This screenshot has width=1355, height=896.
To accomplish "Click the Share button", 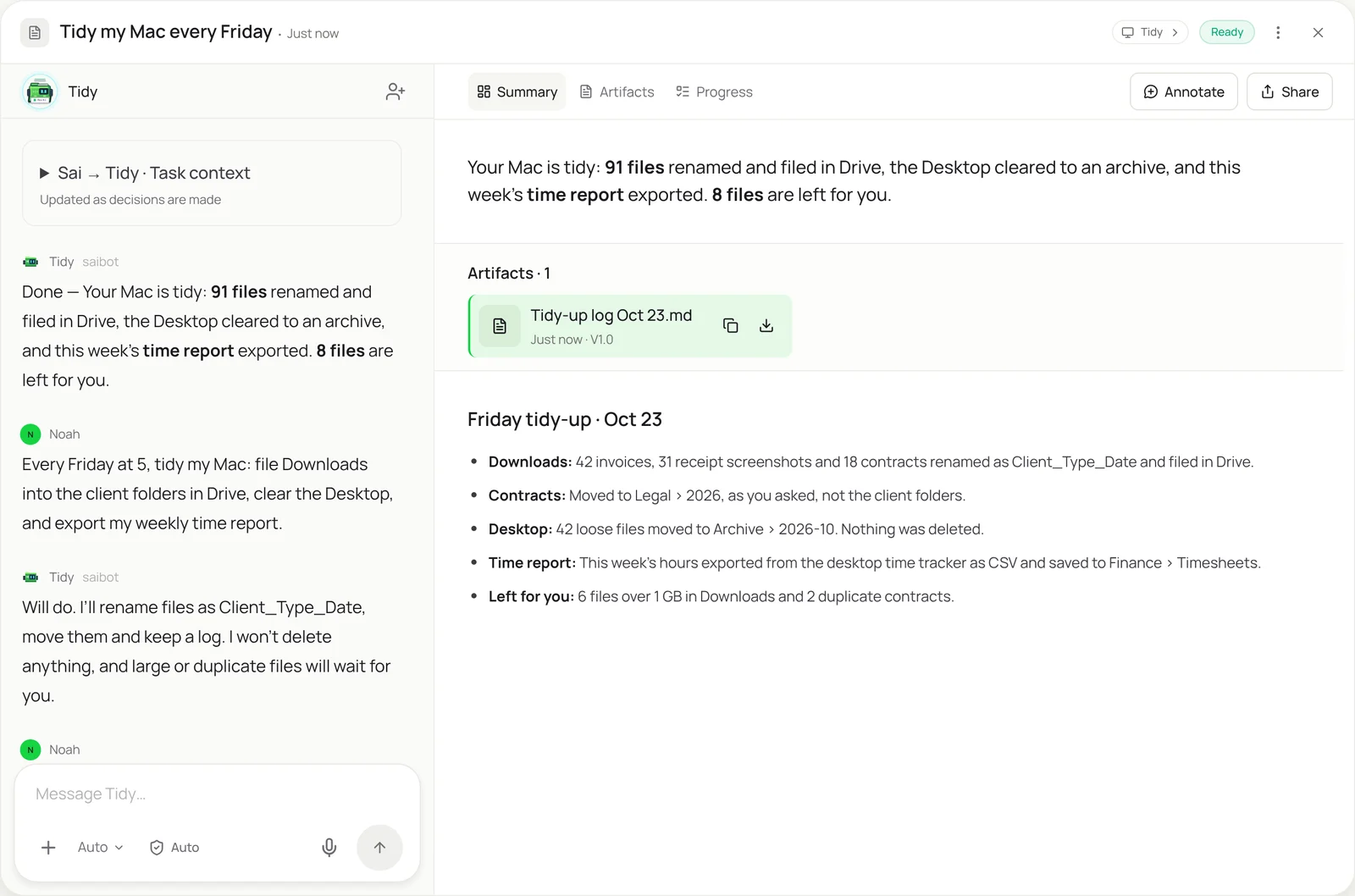I will 1289,91.
